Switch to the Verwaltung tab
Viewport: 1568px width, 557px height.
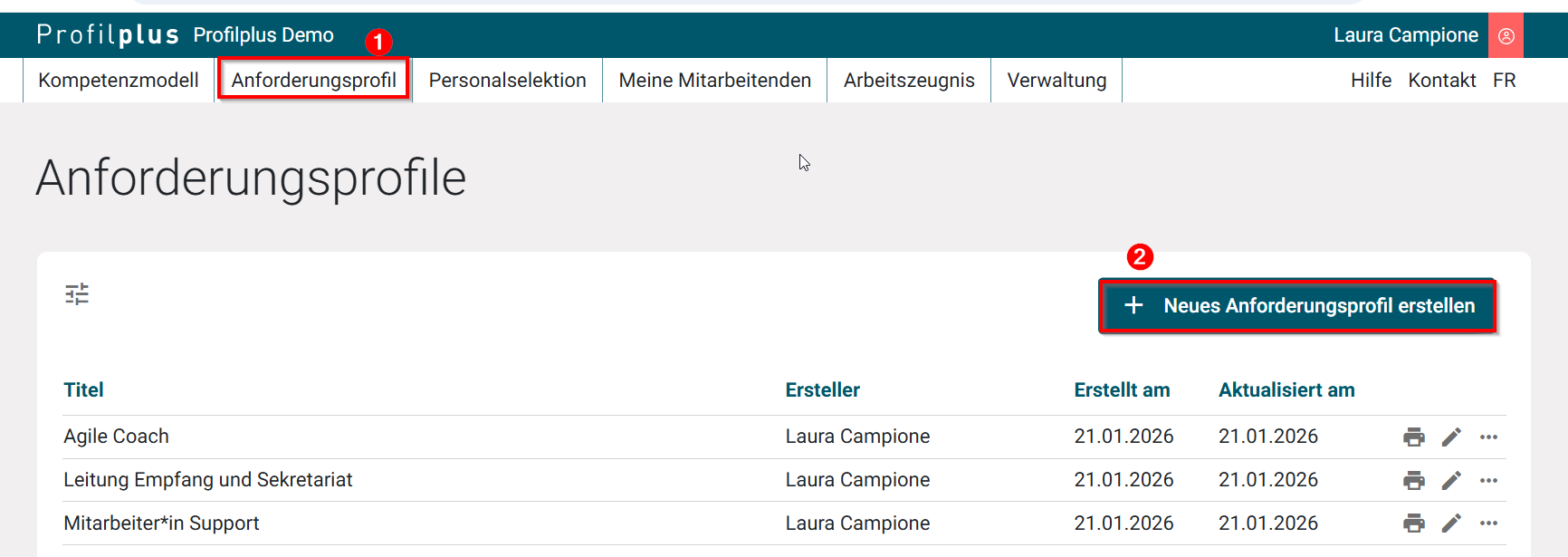click(1056, 80)
